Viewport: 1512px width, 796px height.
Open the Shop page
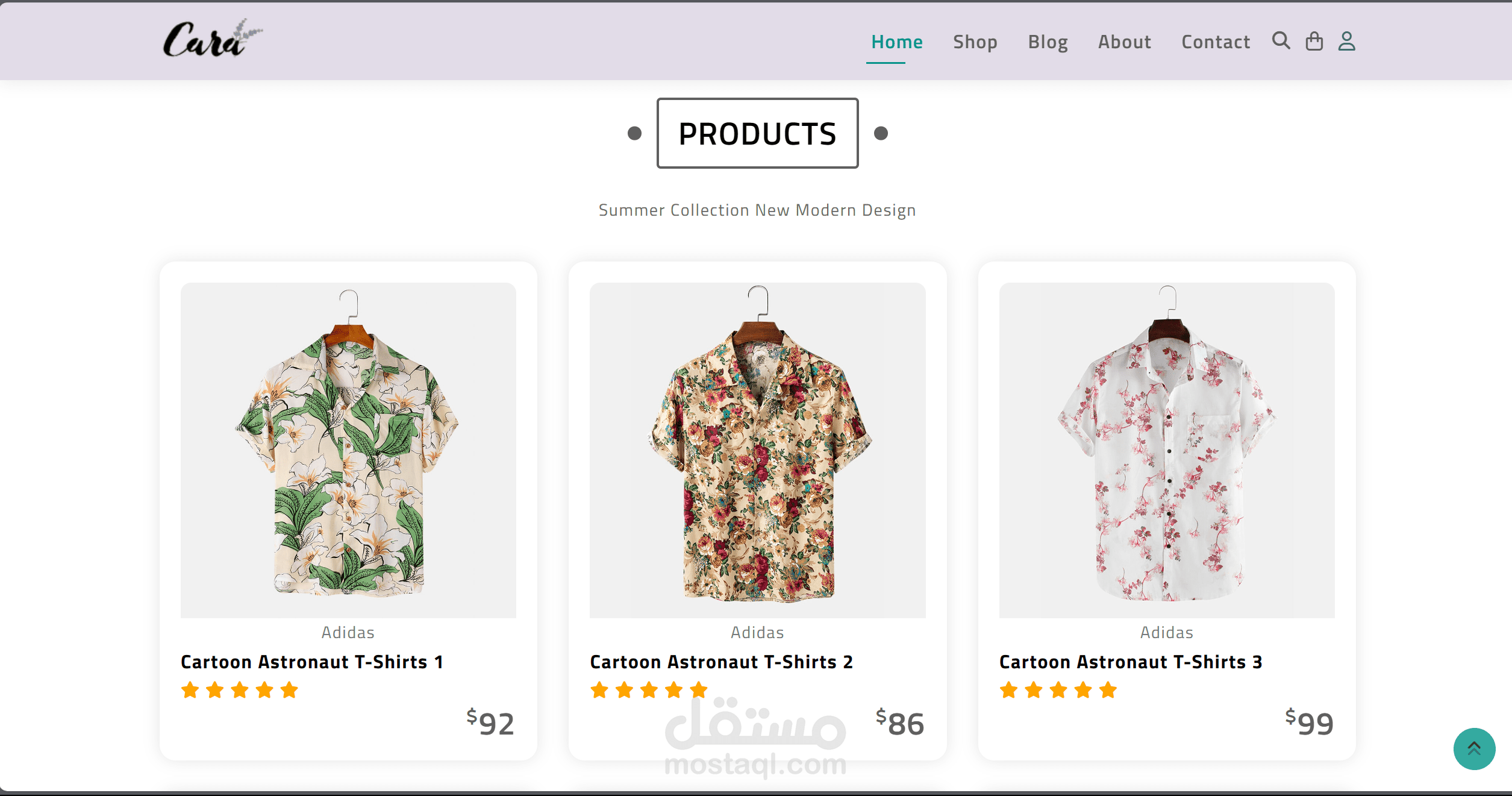[x=975, y=42]
